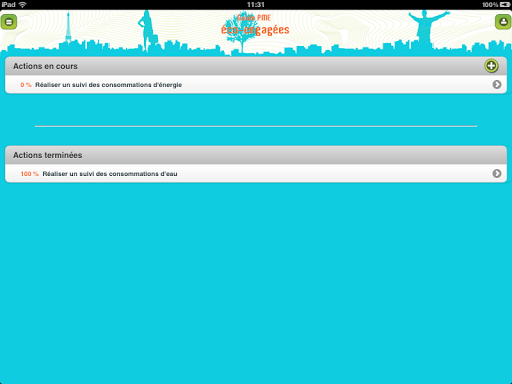The width and height of the screenshot is (512, 384).
Task: Select "Réaliser un suivi des consommations d'eau"
Action: pos(110,174)
